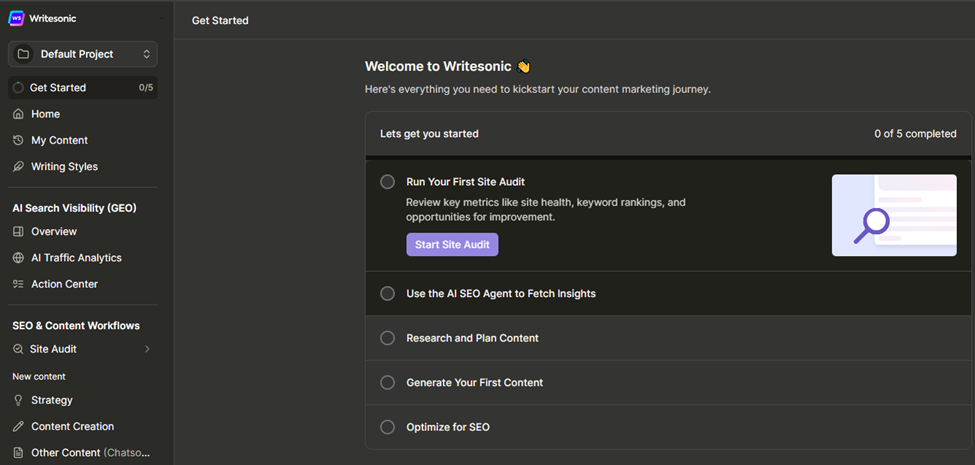Click the Lets get you started text
The width and height of the screenshot is (975, 465).
429,134
